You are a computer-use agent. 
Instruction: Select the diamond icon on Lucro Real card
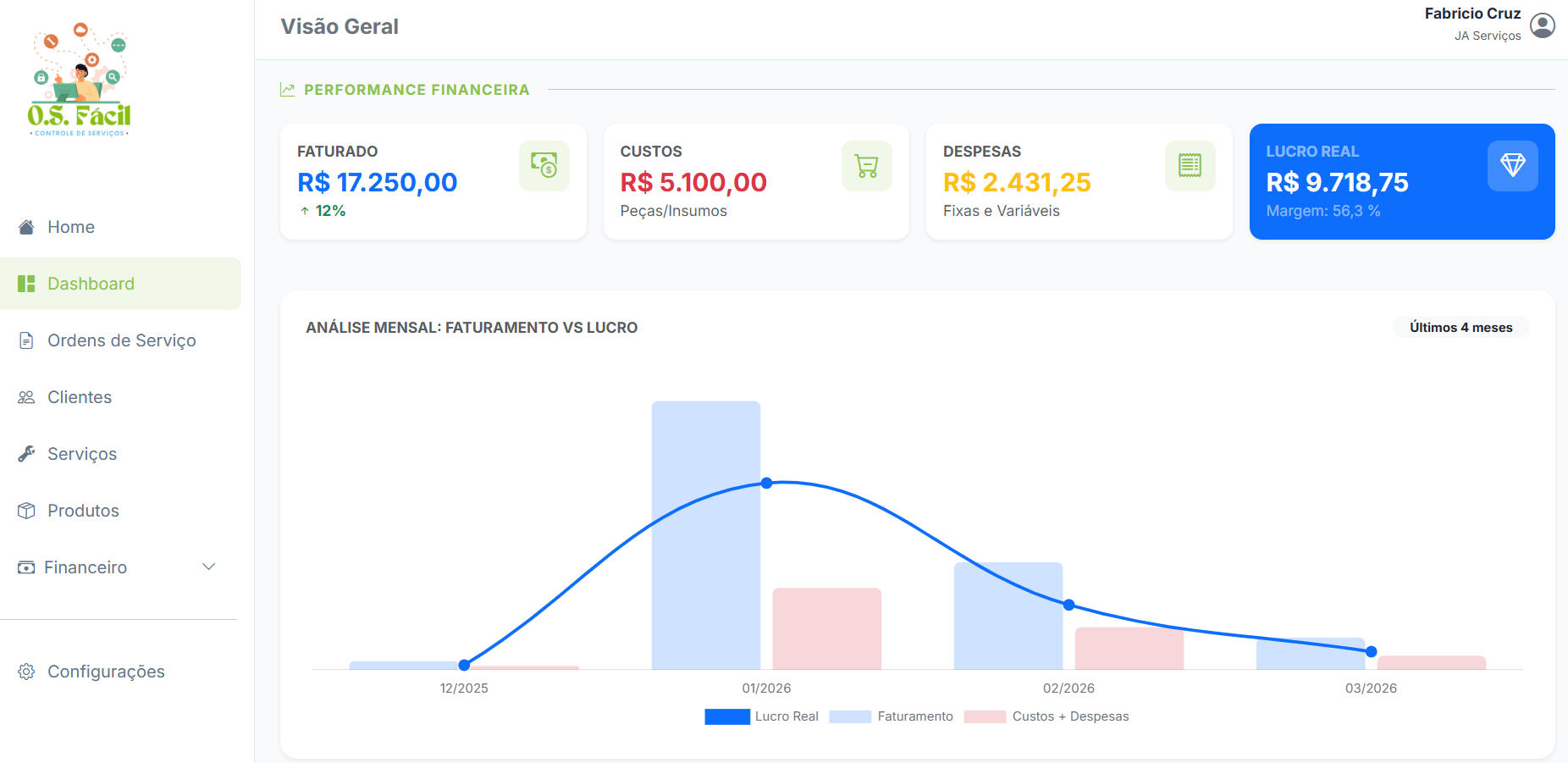1513,166
